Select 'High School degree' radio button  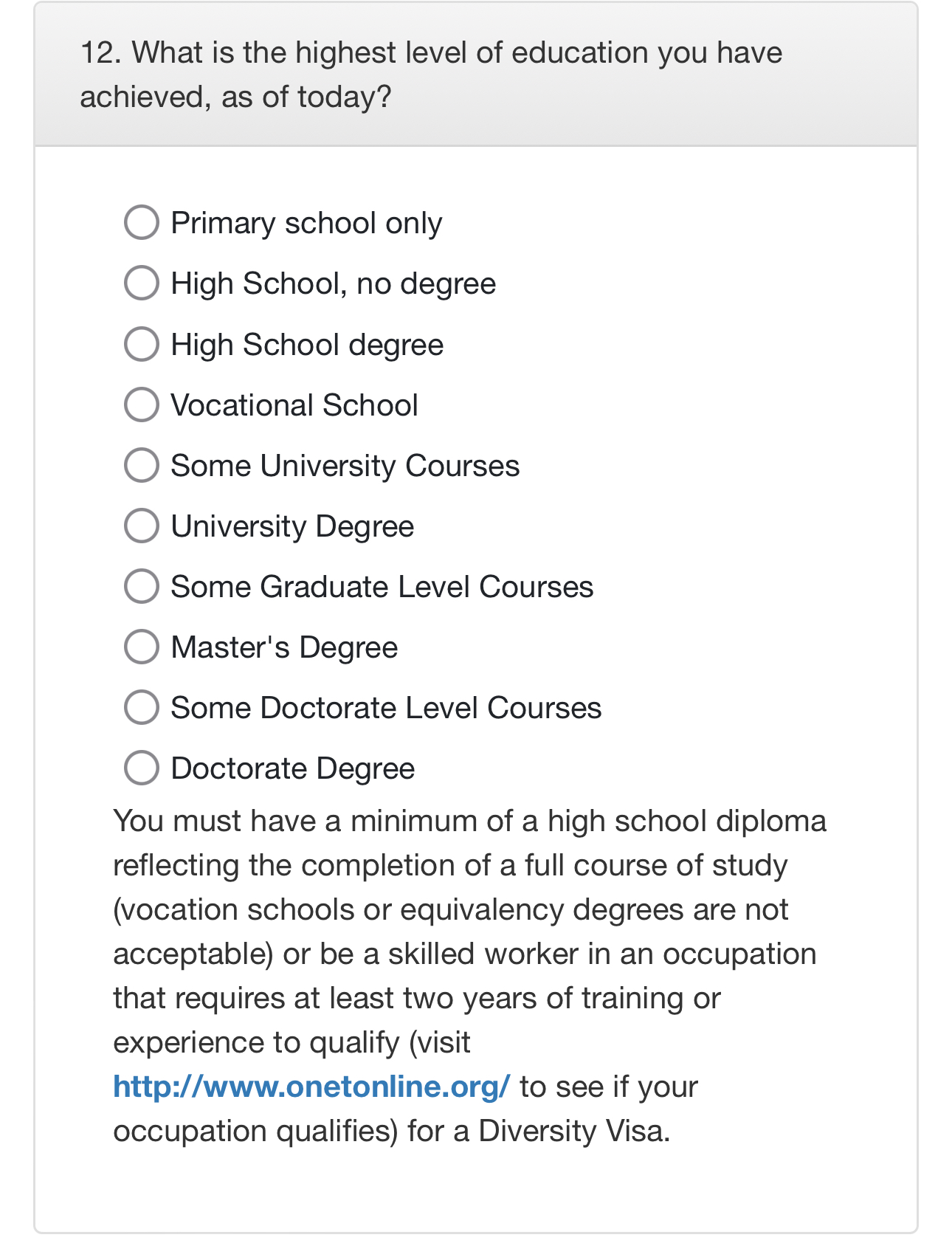point(142,344)
